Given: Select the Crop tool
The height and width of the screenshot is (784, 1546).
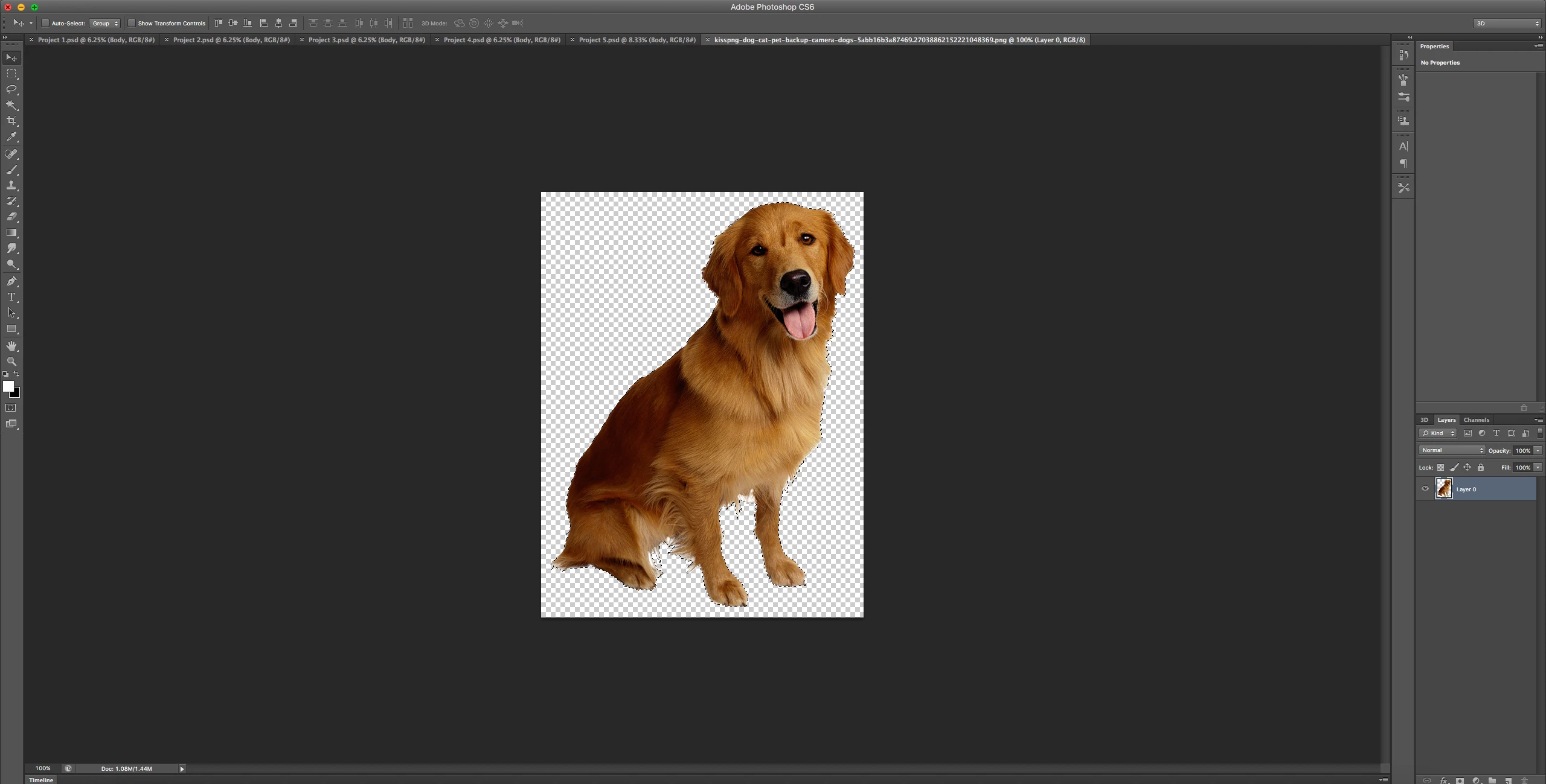Looking at the screenshot, I should pyautogui.click(x=11, y=121).
